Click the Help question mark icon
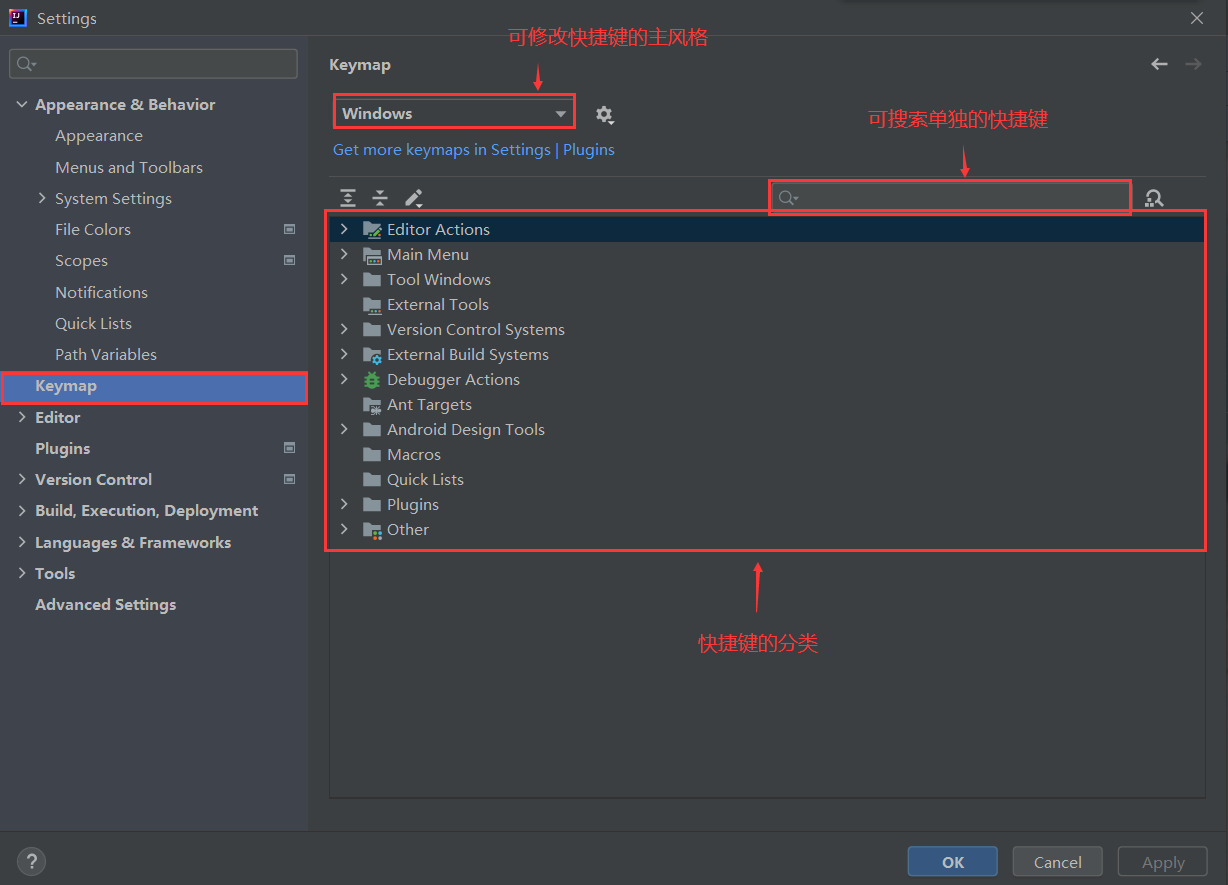This screenshot has width=1228, height=885. (x=31, y=861)
